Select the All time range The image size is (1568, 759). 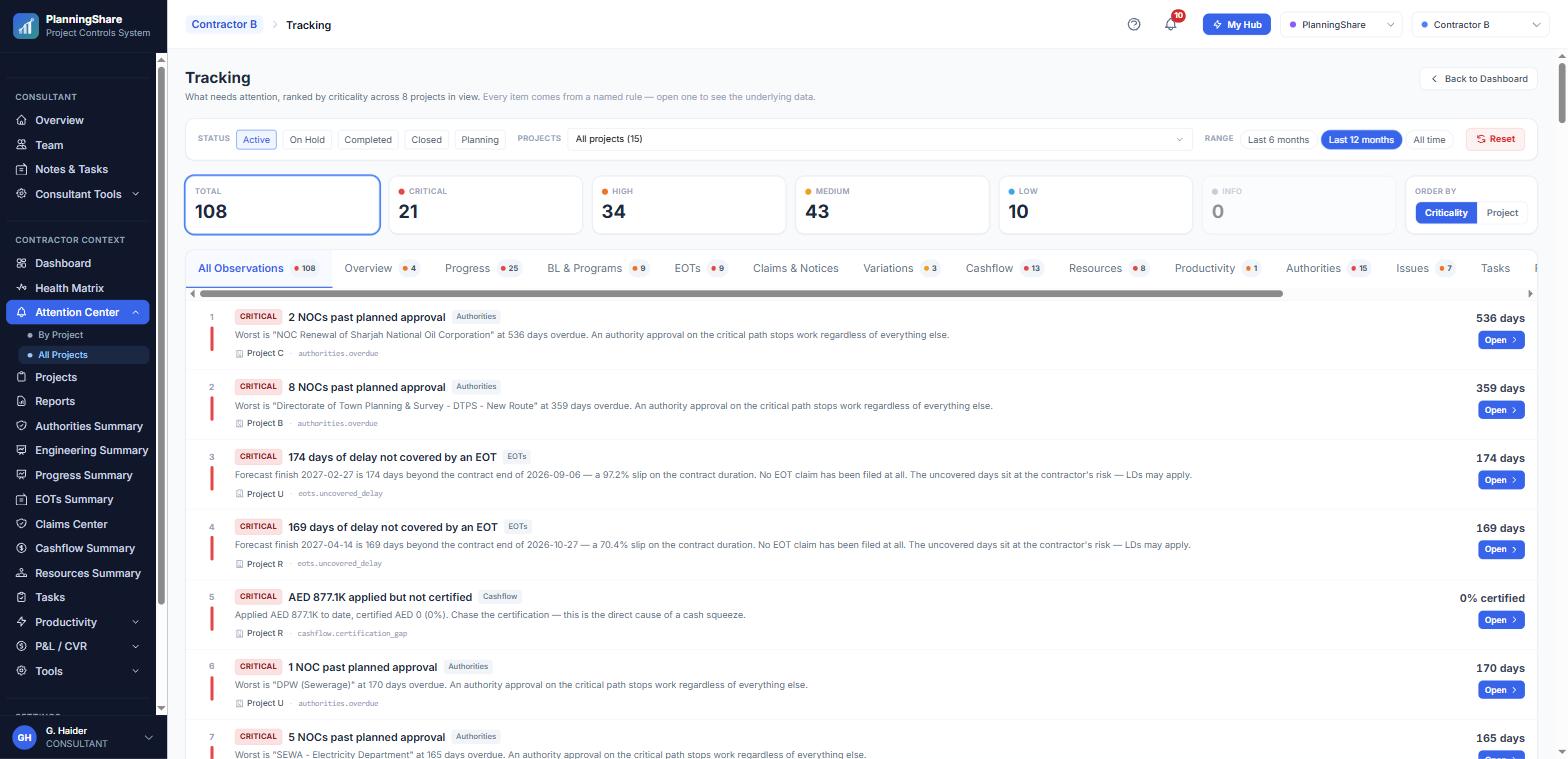tap(1429, 139)
